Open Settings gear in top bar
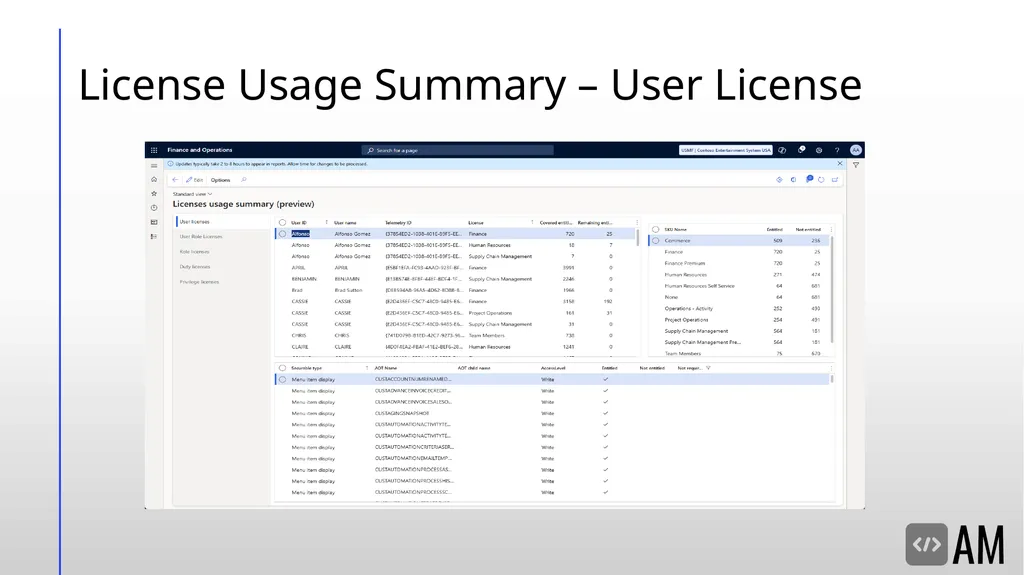Screen dimensions: 1024x575 click(x=819, y=150)
